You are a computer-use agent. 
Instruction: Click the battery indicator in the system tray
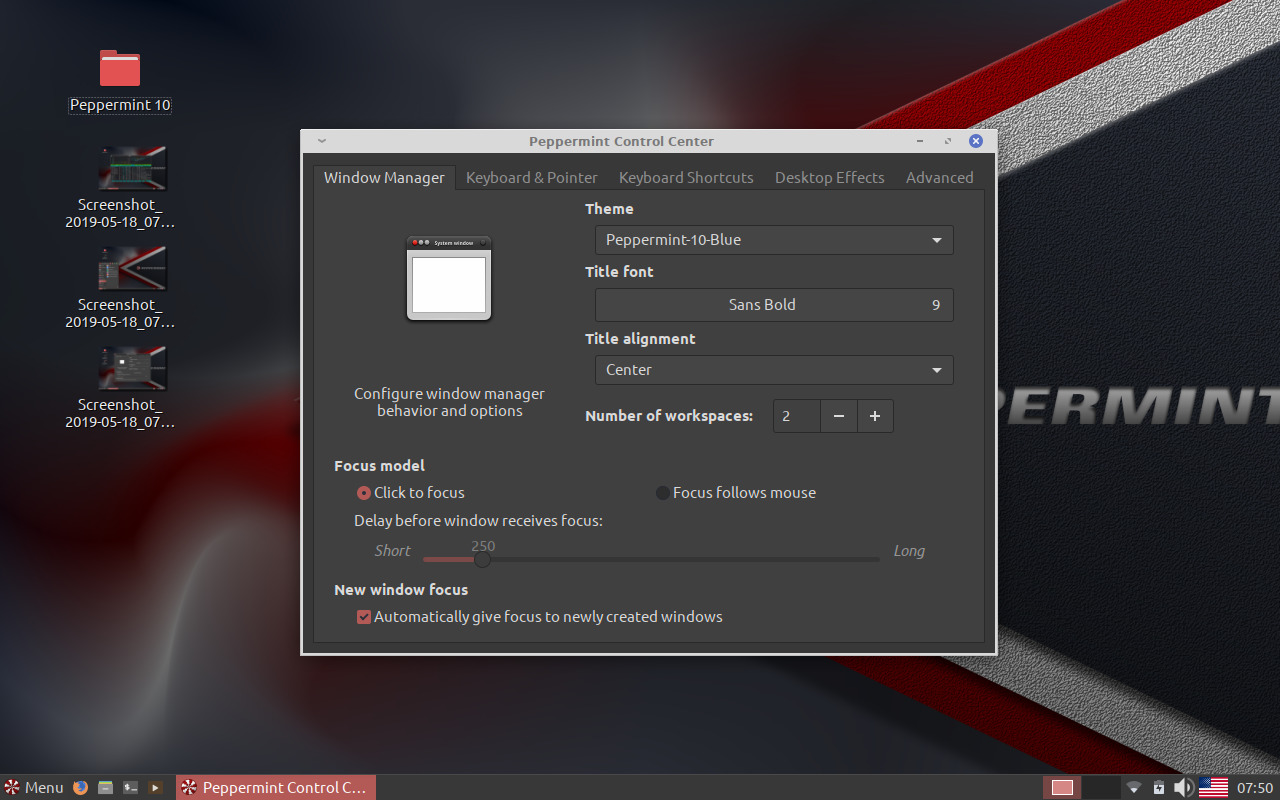[x=1158, y=787]
